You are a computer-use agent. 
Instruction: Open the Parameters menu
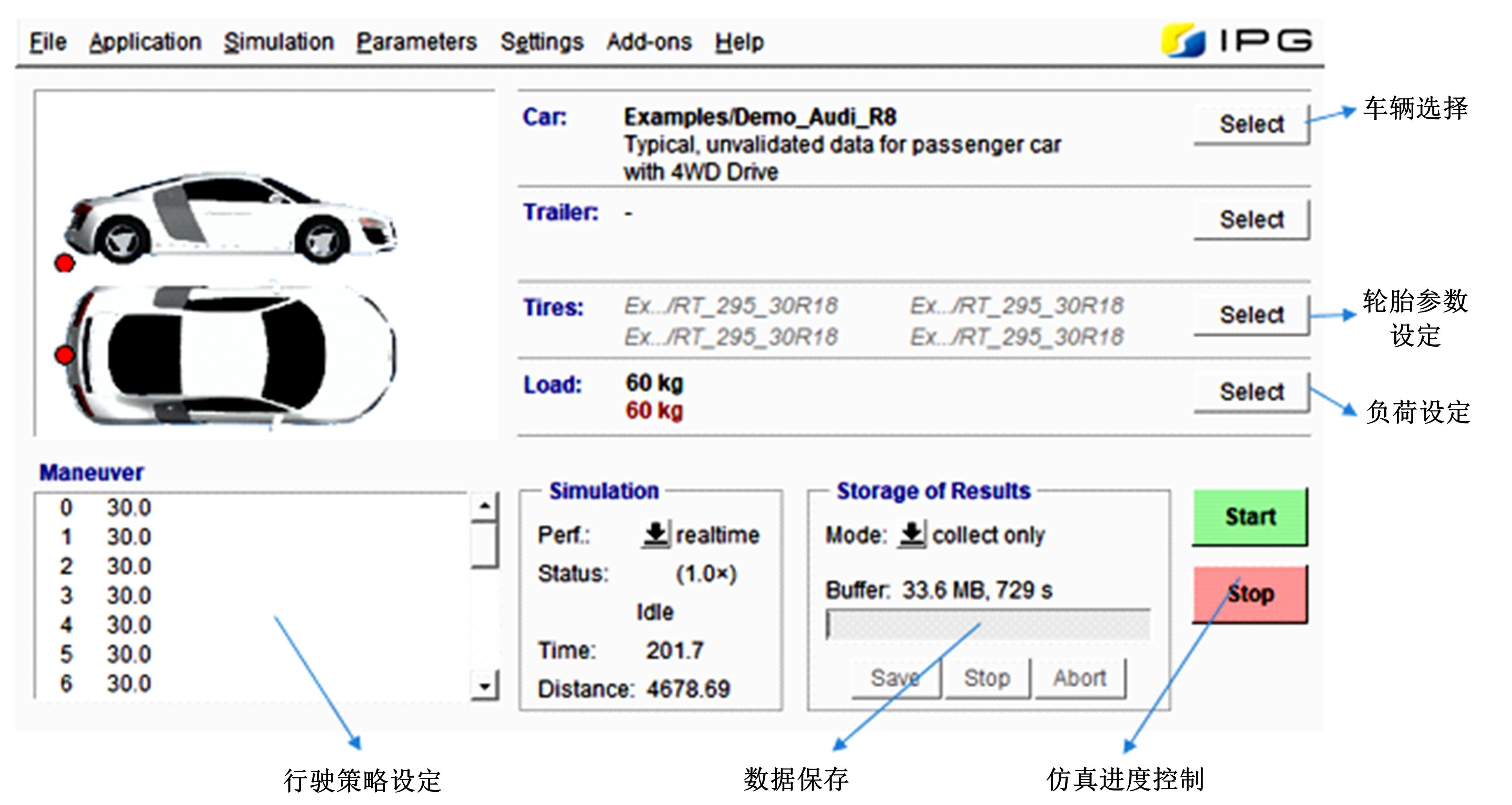(416, 42)
